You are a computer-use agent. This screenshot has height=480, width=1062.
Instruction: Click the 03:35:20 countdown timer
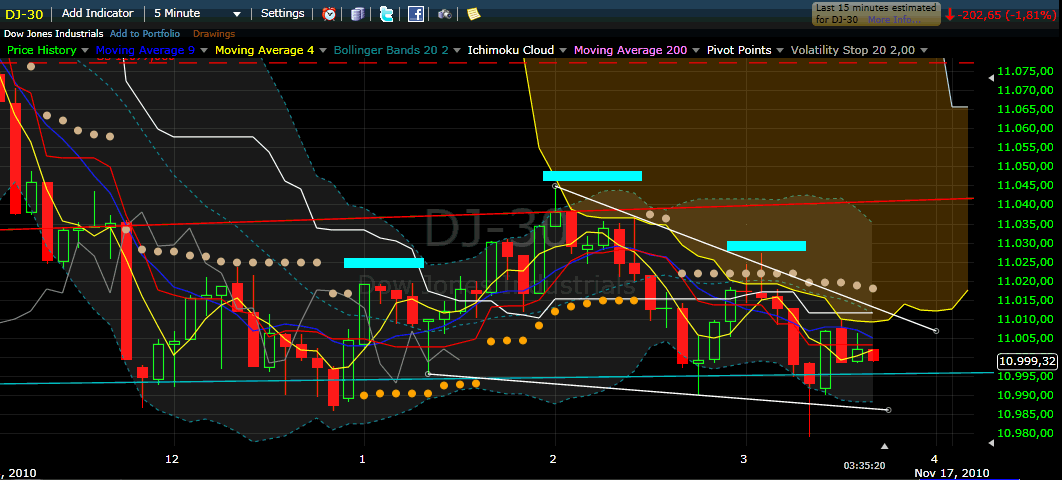[864, 466]
